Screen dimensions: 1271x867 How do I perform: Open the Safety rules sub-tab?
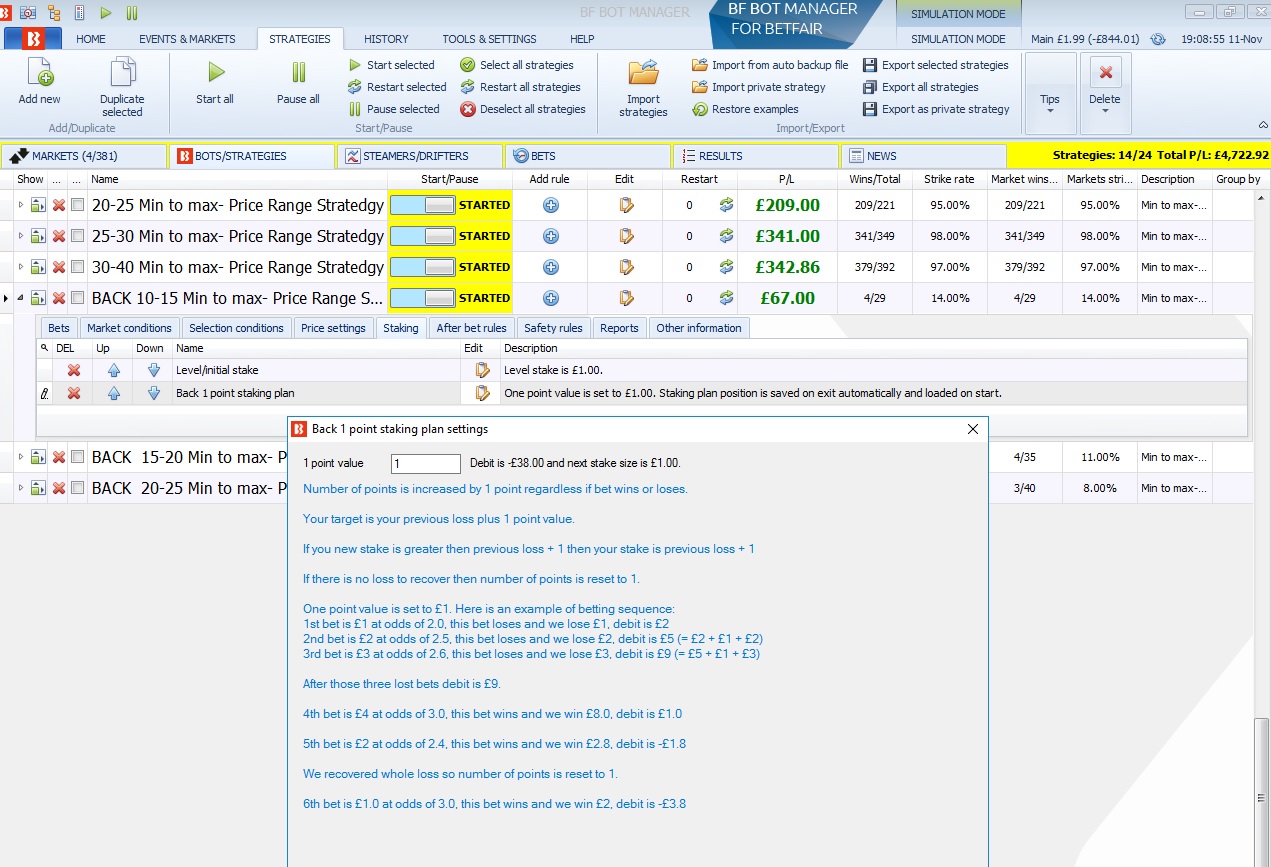coord(553,328)
